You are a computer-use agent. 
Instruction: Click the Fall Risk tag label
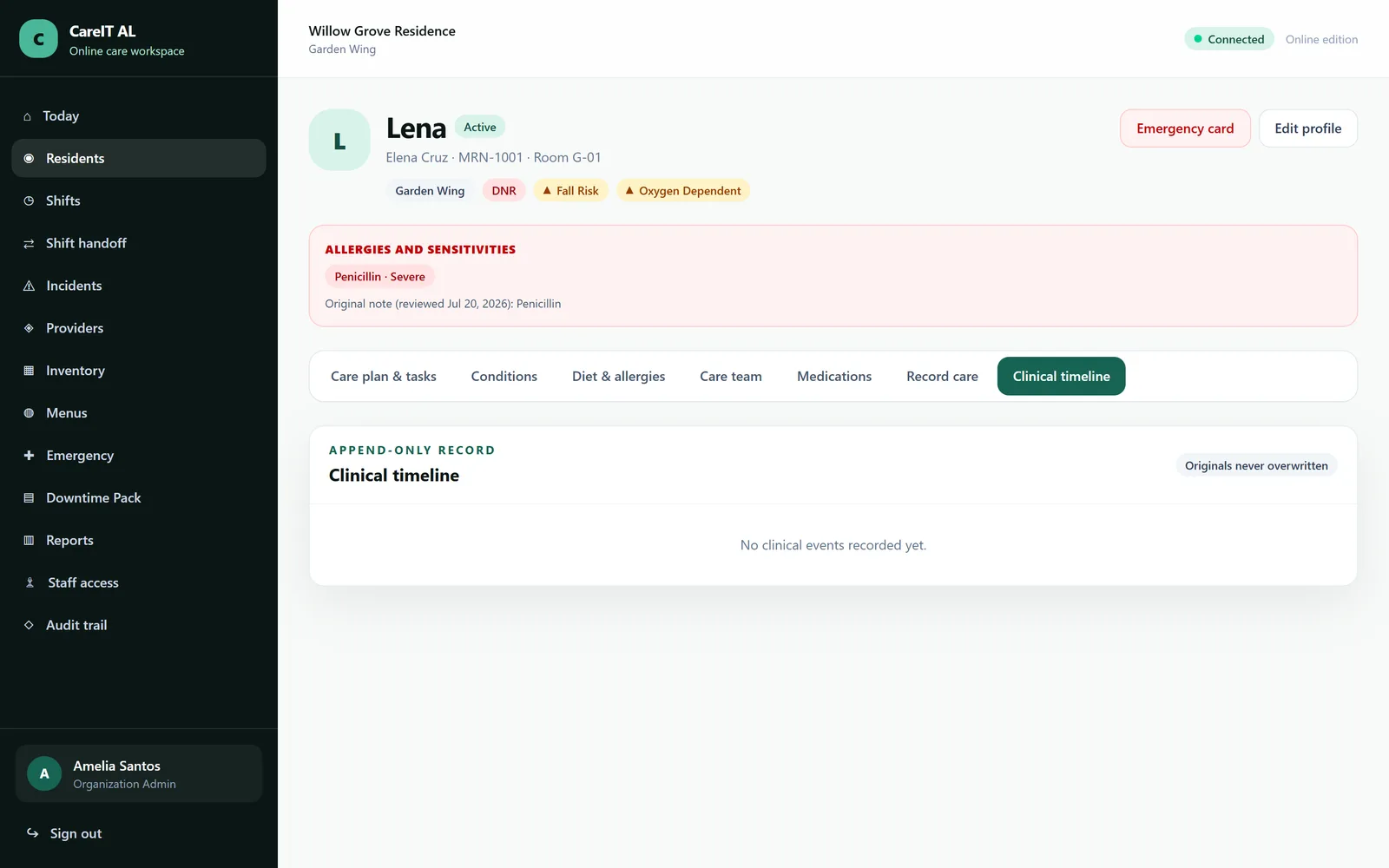point(577,190)
